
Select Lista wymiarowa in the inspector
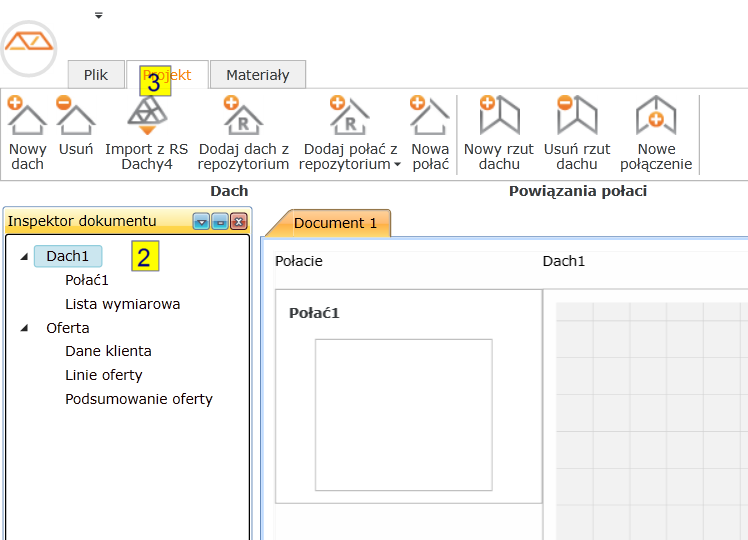coord(122,304)
